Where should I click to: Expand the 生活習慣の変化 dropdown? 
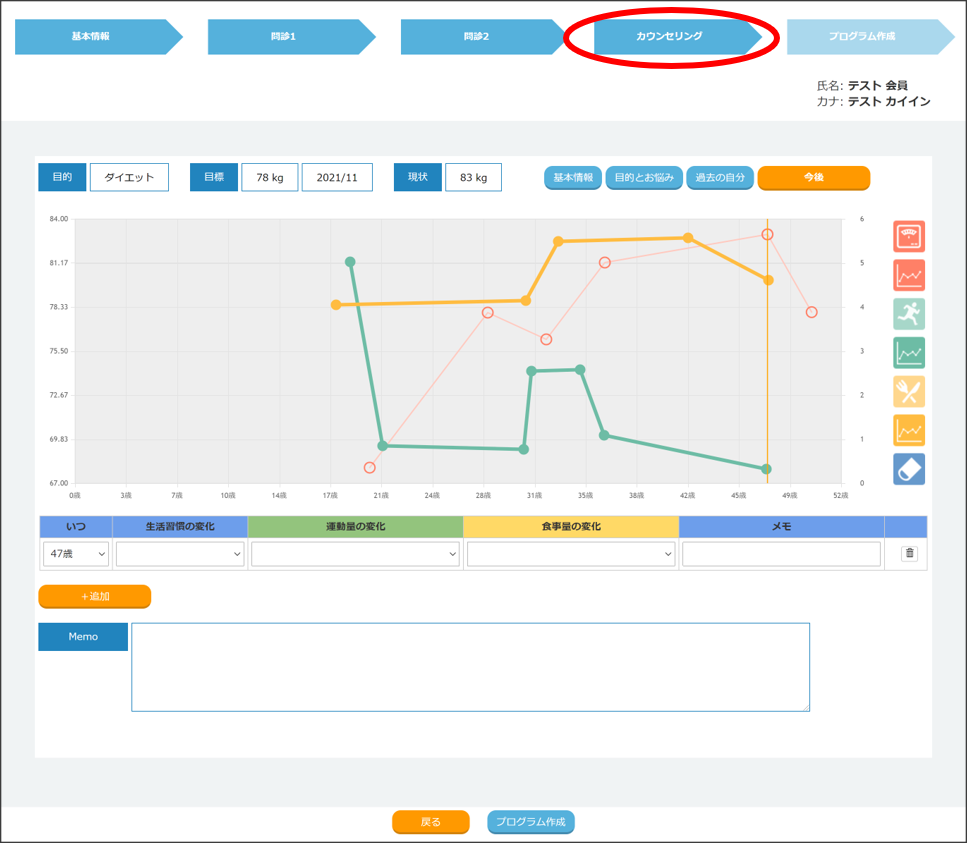(180, 554)
